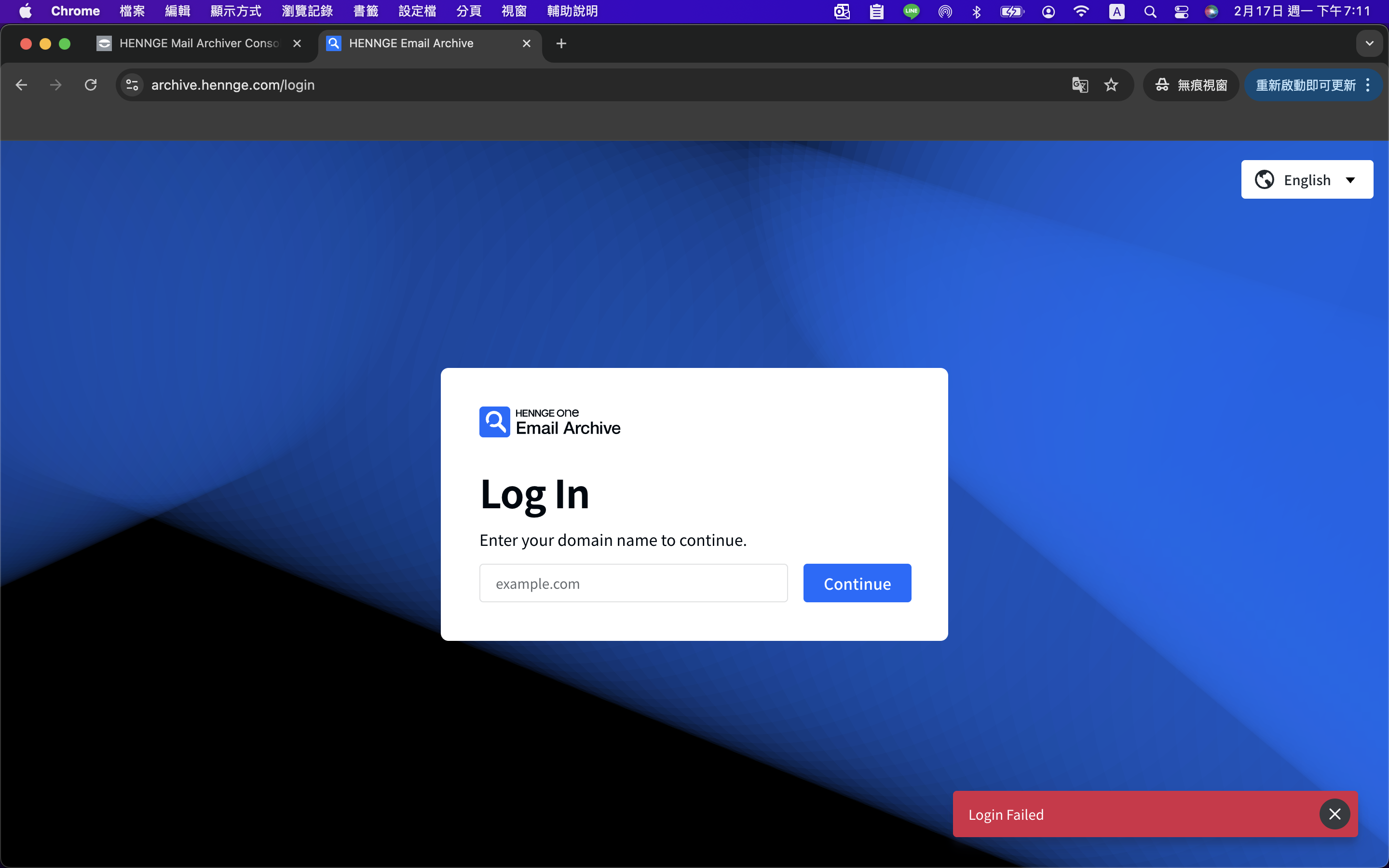
Task: Open the 檔案 menu
Action: [132, 11]
